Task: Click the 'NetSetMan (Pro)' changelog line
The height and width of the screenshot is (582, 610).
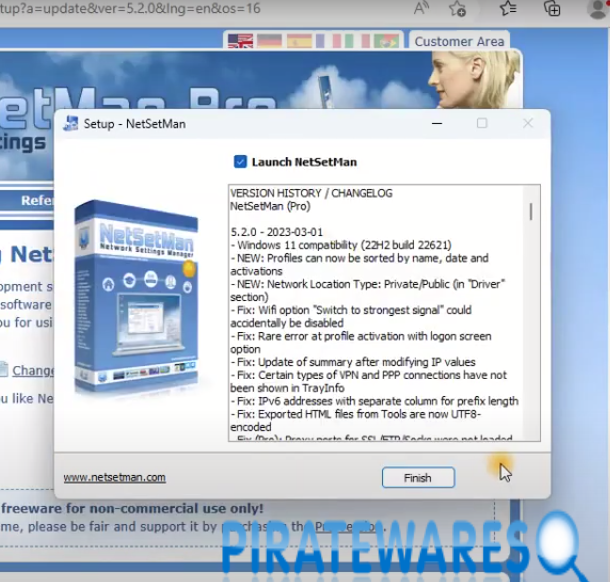Action: [270, 206]
